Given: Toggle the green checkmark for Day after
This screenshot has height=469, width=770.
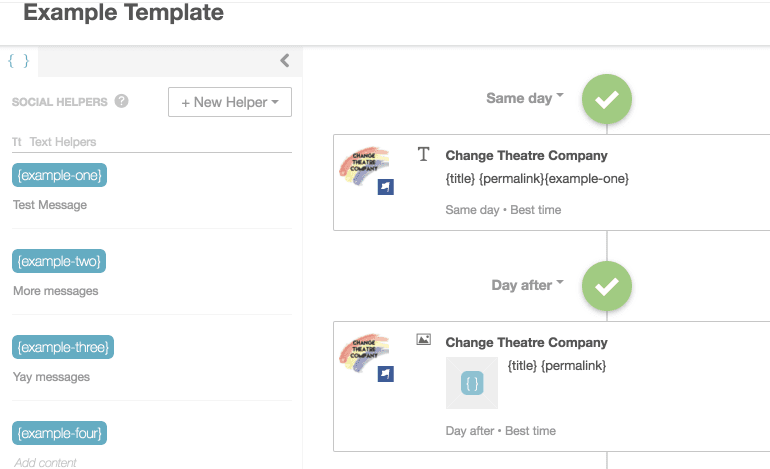Looking at the screenshot, I should [x=606, y=286].
